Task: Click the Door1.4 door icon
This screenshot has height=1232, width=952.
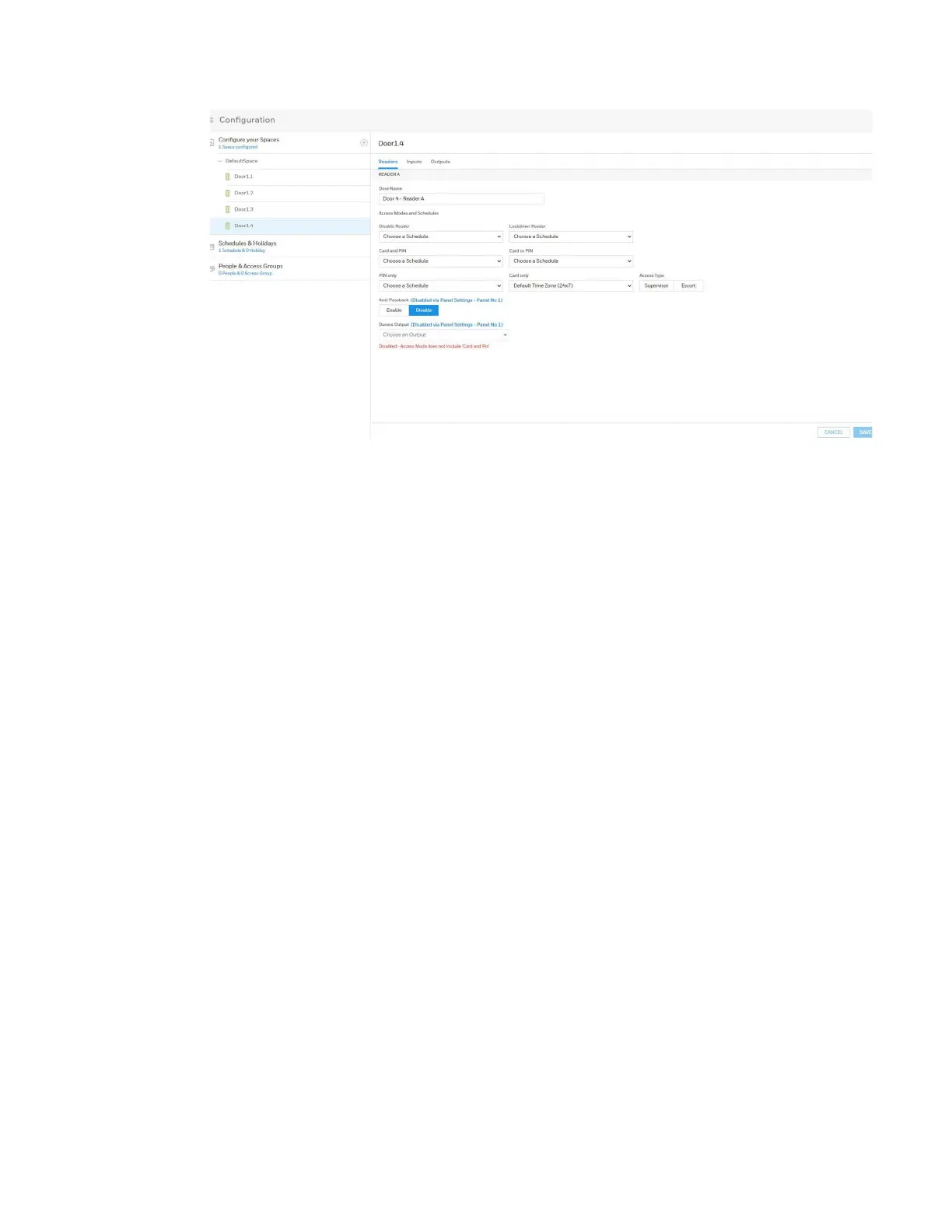Action: (228, 226)
